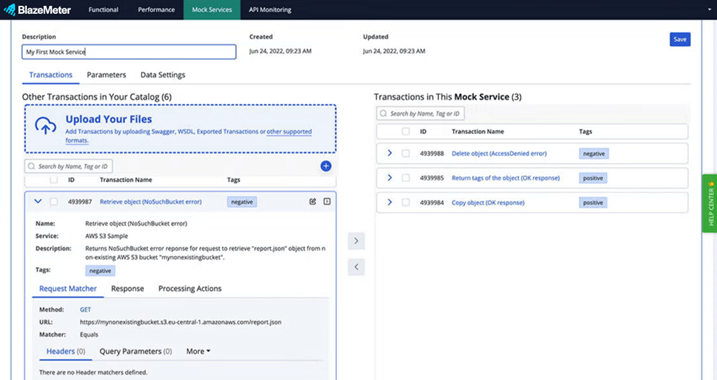Image resolution: width=717 pixels, height=380 pixels.
Task: Open the Copy object (OK response) link
Action: point(488,203)
